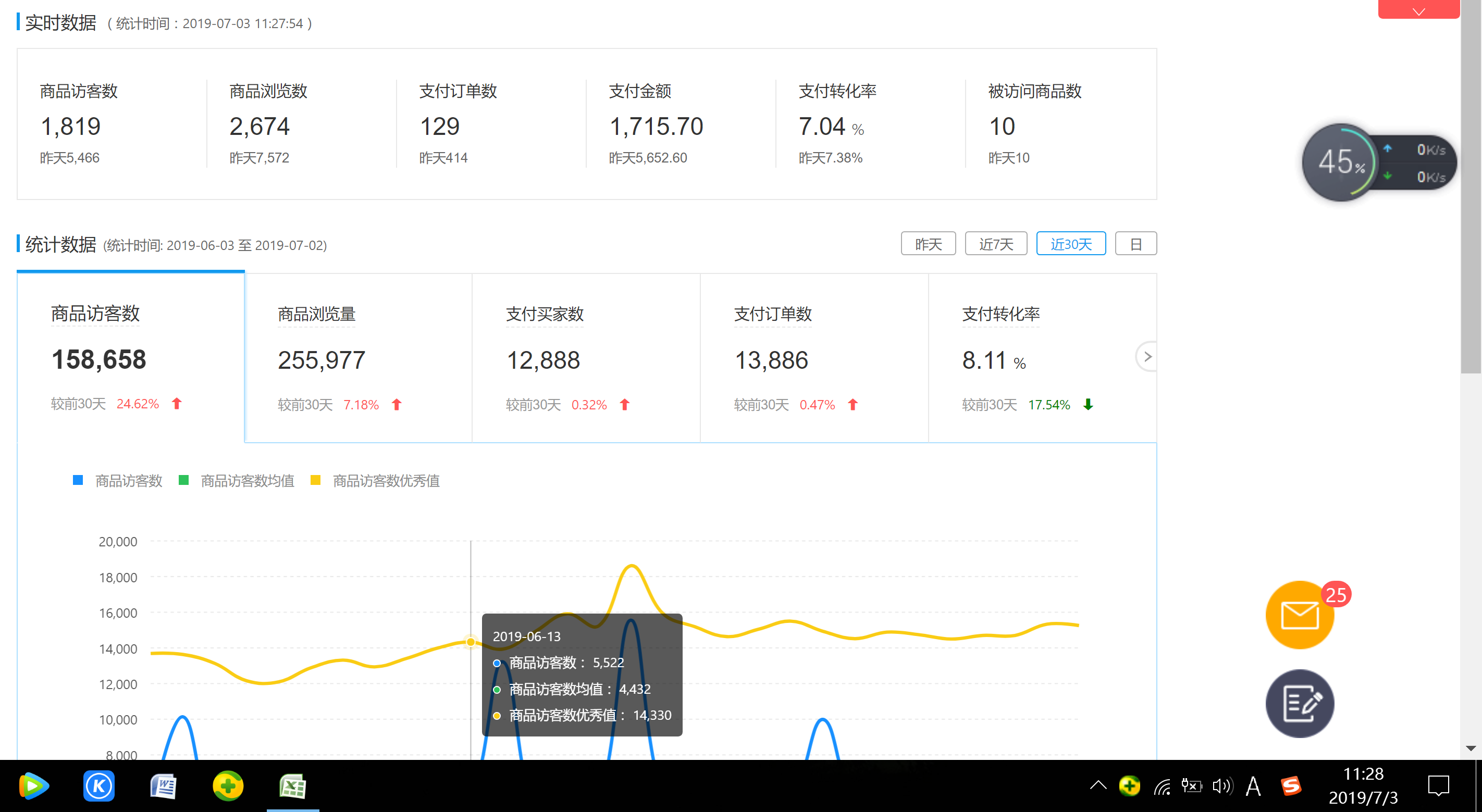Click the red up arrow beside 7.18%
The width and height of the screenshot is (1482, 812).
[397, 405]
